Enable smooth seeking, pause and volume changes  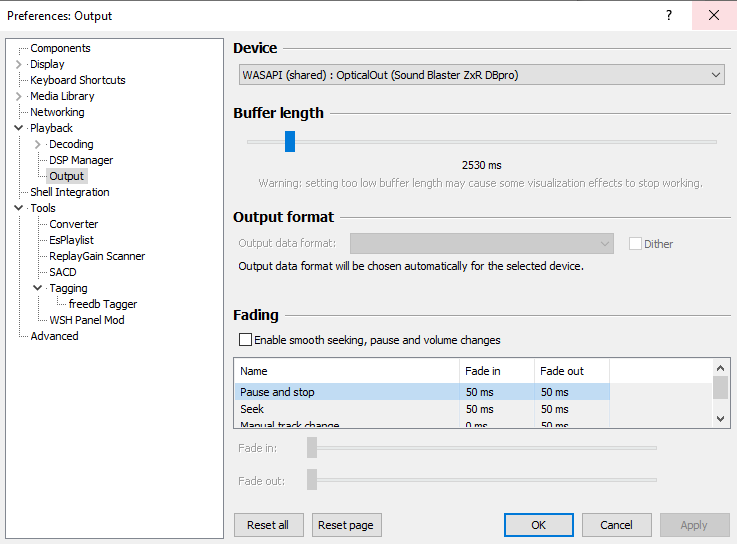(246, 340)
